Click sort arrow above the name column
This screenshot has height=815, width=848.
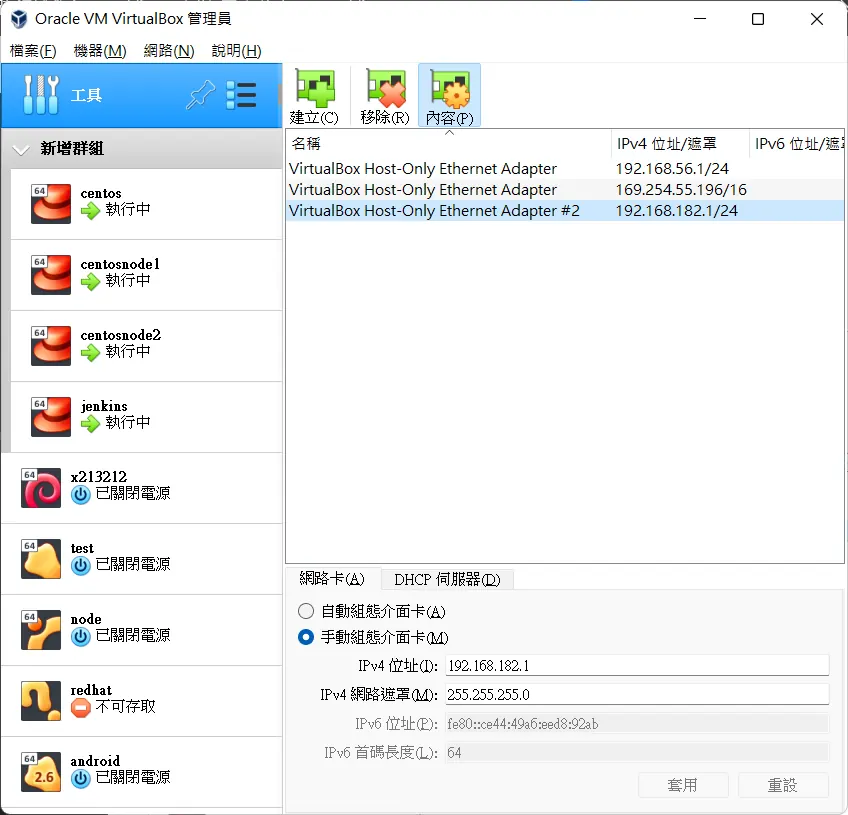pyautogui.click(x=449, y=132)
